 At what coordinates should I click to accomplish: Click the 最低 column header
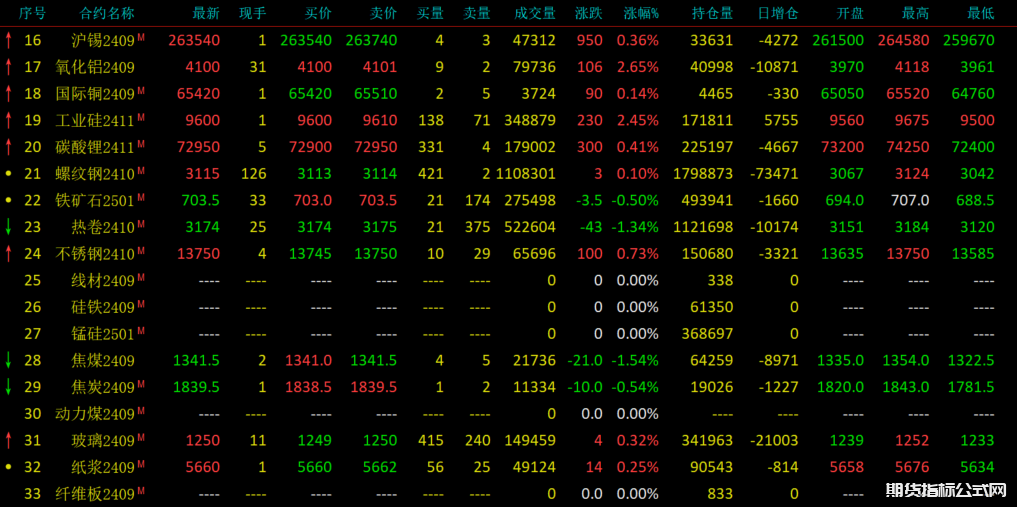click(x=980, y=13)
